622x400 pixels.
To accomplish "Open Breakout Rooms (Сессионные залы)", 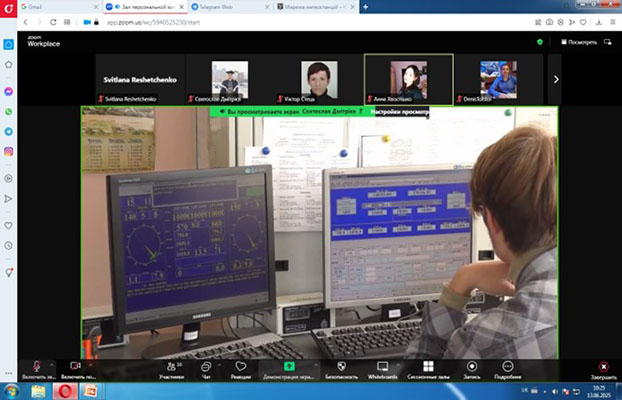I will coord(427,367).
